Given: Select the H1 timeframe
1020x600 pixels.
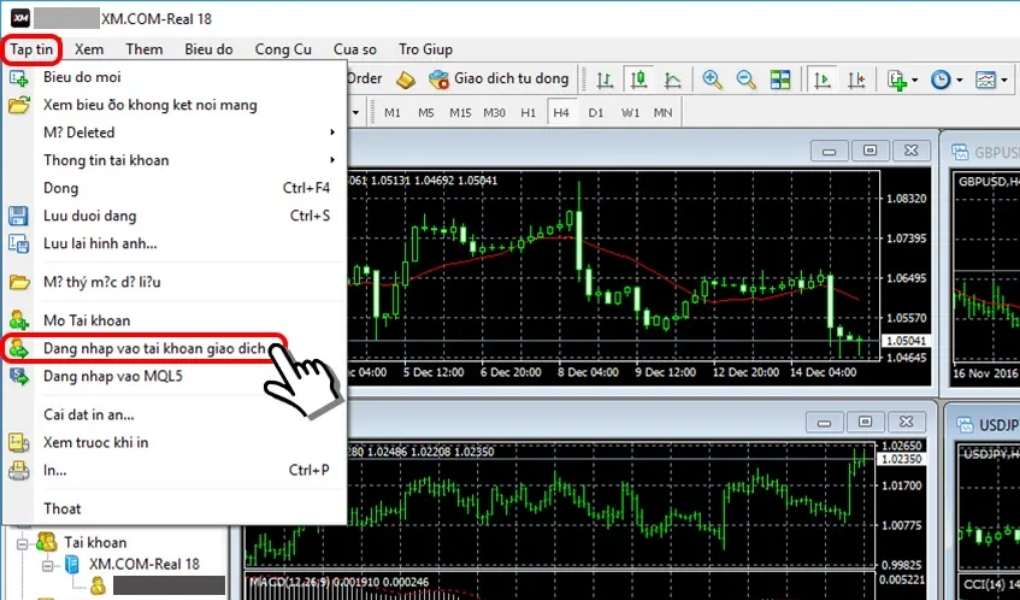Looking at the screenshot, I should pyautogui.click(x=528, y=113).
